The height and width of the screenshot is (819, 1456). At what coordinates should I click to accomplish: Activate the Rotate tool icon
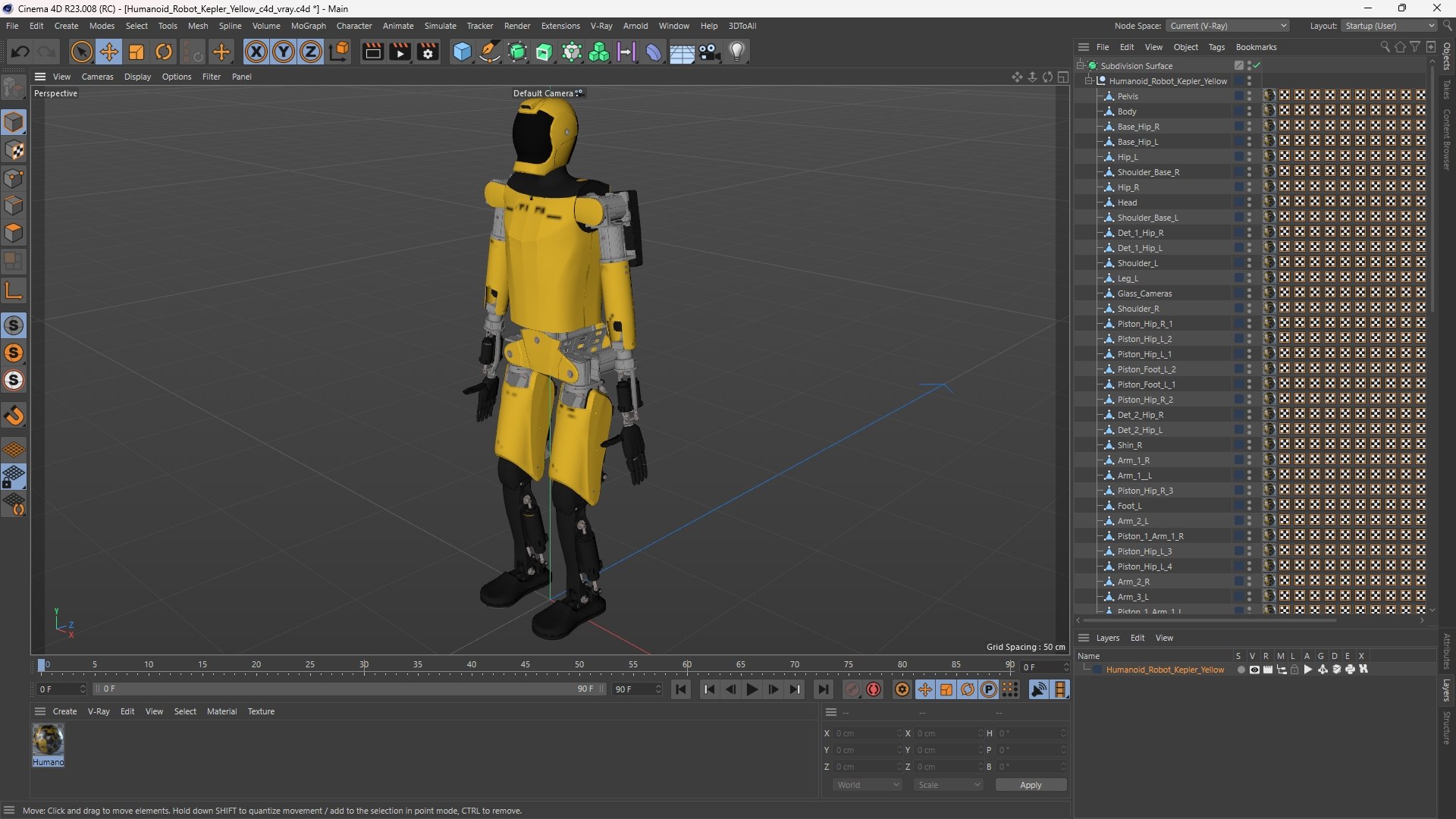[164, 52]
